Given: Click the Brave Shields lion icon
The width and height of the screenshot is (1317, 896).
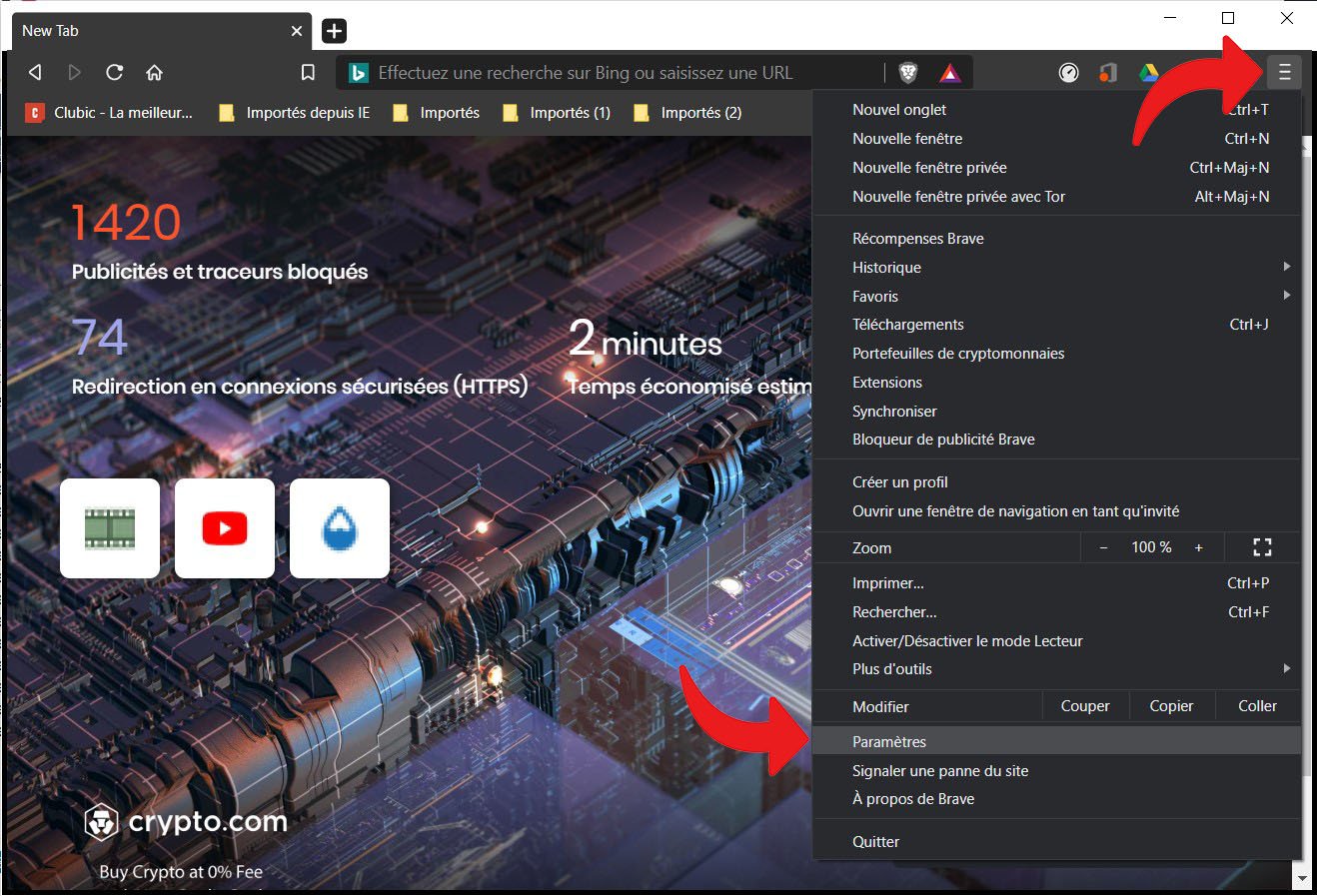Looking at the screenshot, I should 907,73.
